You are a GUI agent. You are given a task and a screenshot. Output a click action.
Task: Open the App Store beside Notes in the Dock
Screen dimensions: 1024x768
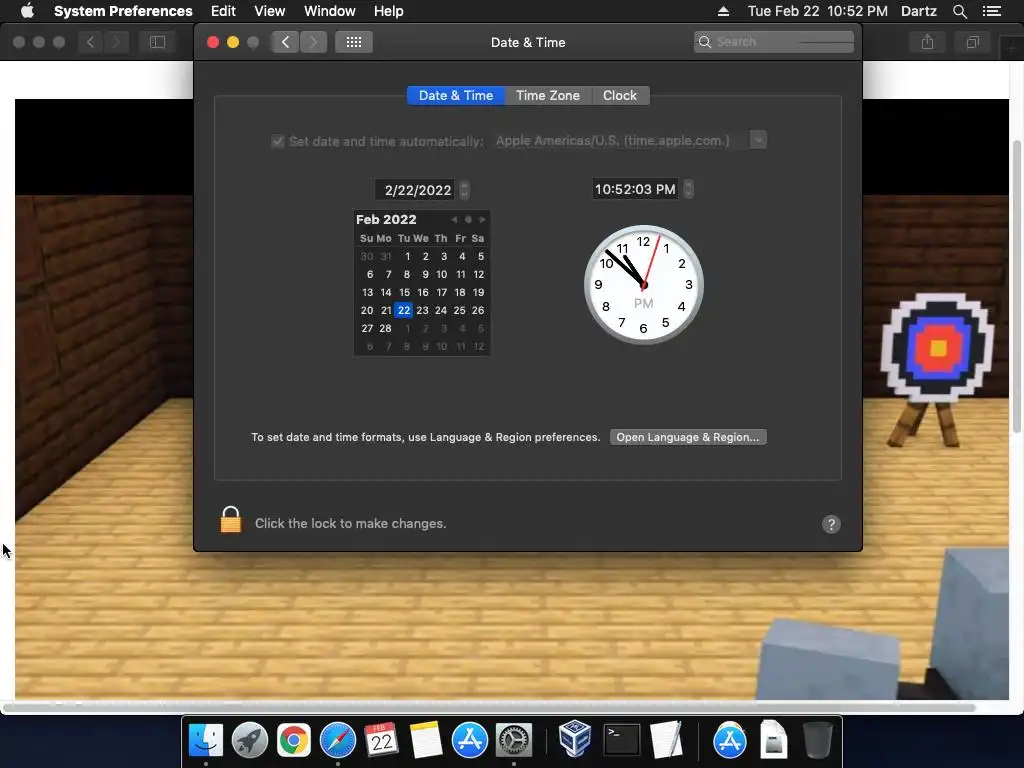tap(470, 740)
